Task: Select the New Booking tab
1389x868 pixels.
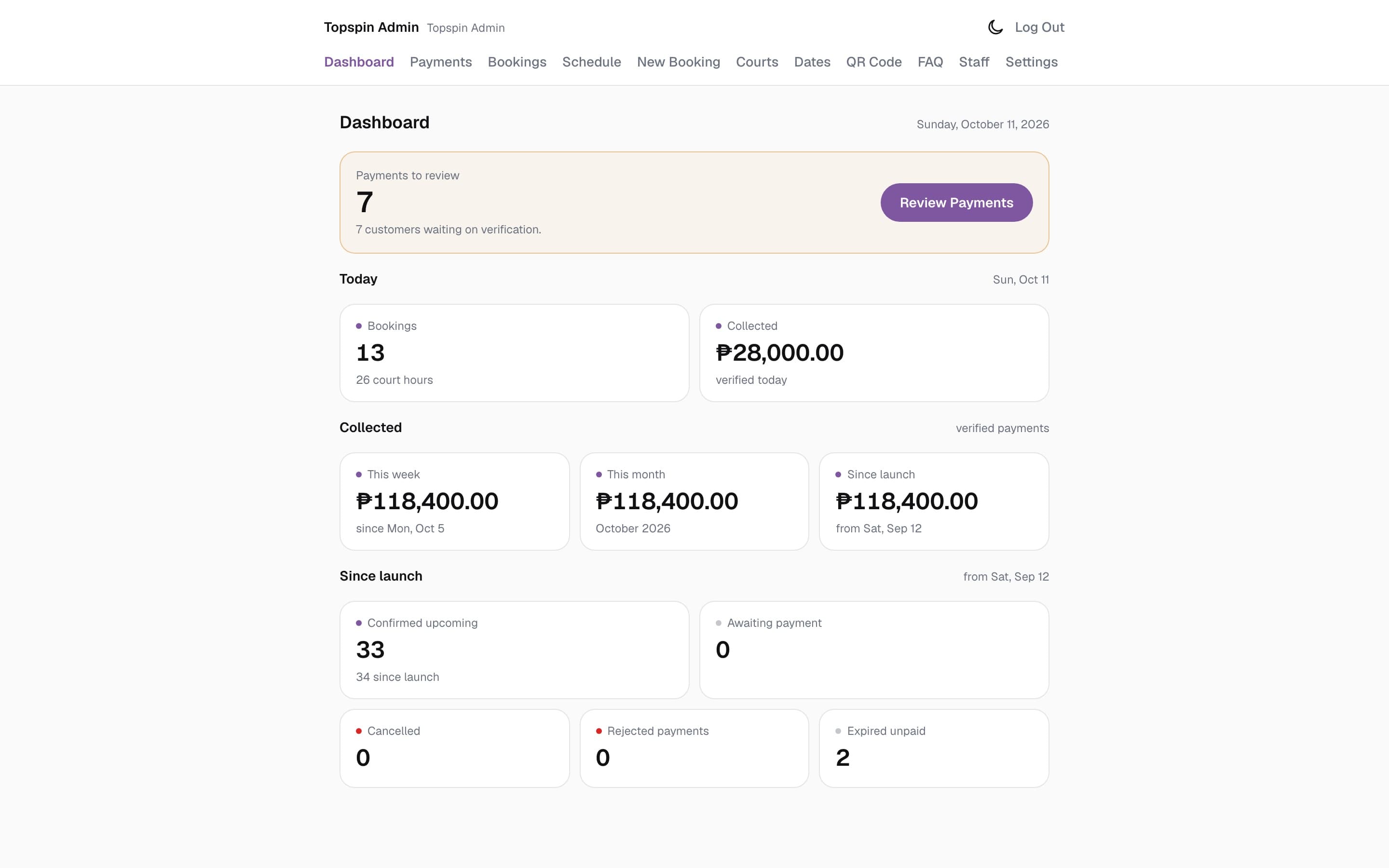Action: tap(679, 62)
